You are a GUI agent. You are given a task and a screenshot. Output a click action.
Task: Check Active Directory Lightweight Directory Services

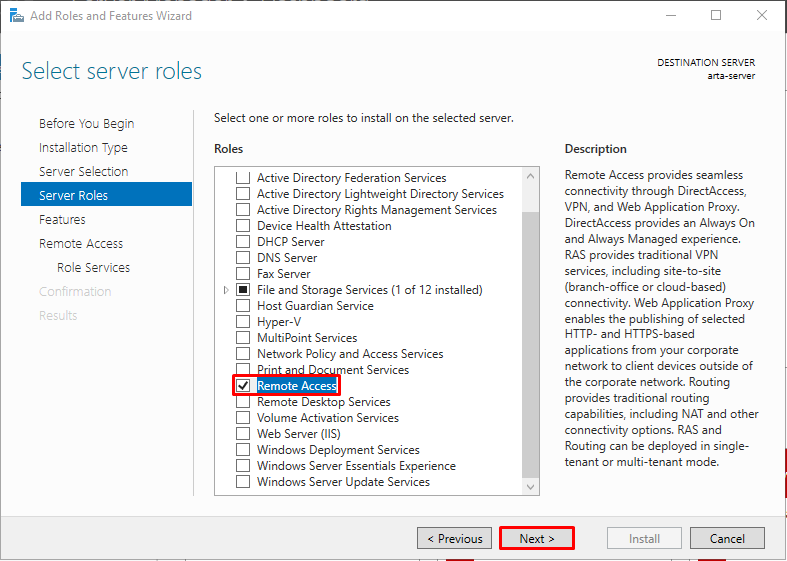tap(243, 194)
